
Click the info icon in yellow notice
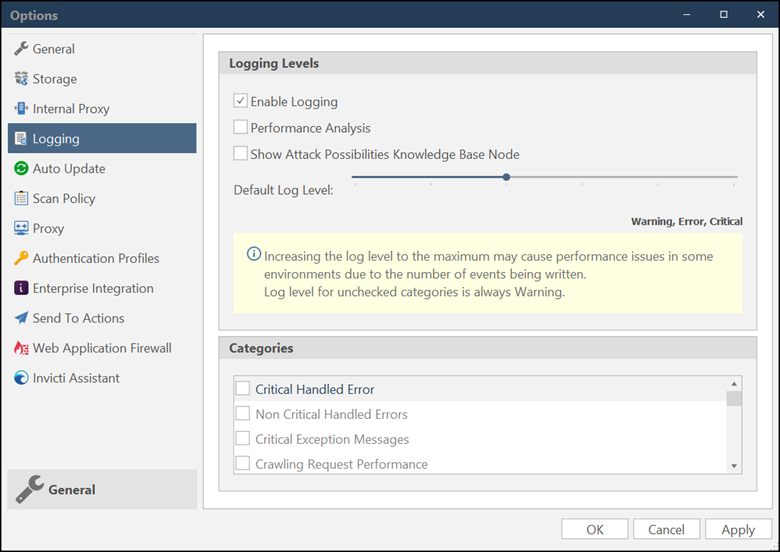point(254,254)
